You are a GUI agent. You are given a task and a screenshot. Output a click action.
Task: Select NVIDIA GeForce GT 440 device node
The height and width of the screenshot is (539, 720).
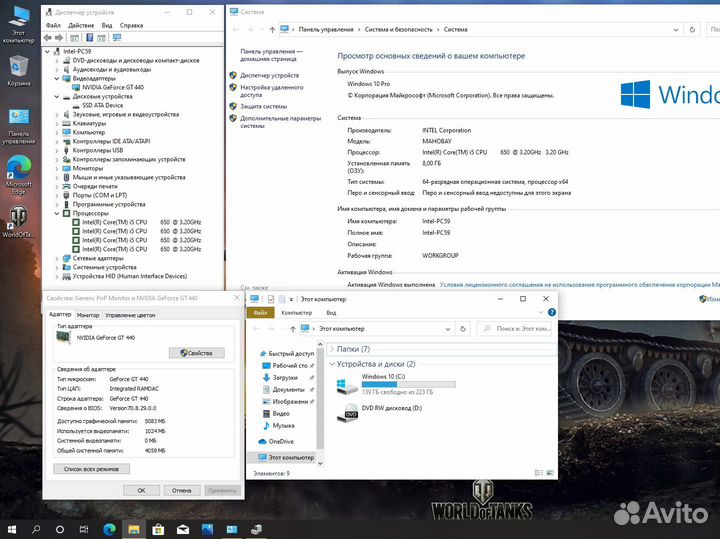(112, 87)
